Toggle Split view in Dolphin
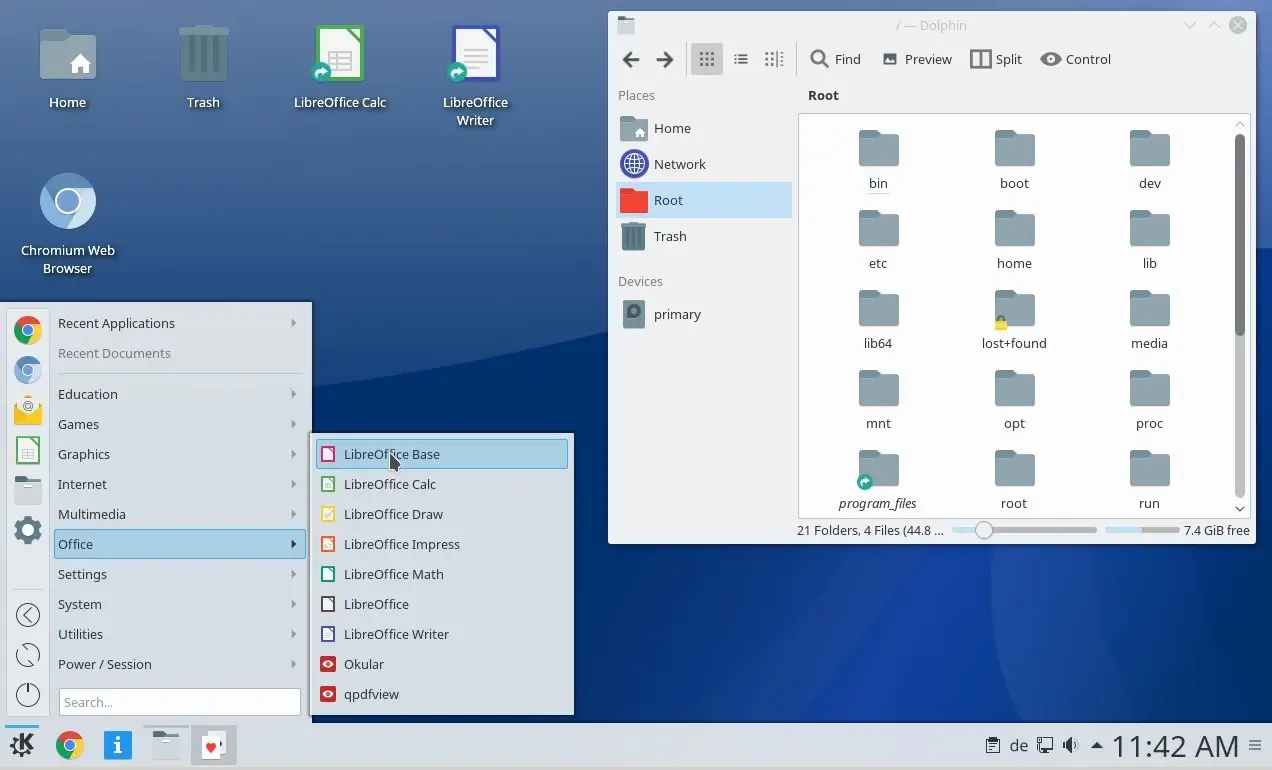Screen dimensions: 1272x770 click(x=996, y=59)
